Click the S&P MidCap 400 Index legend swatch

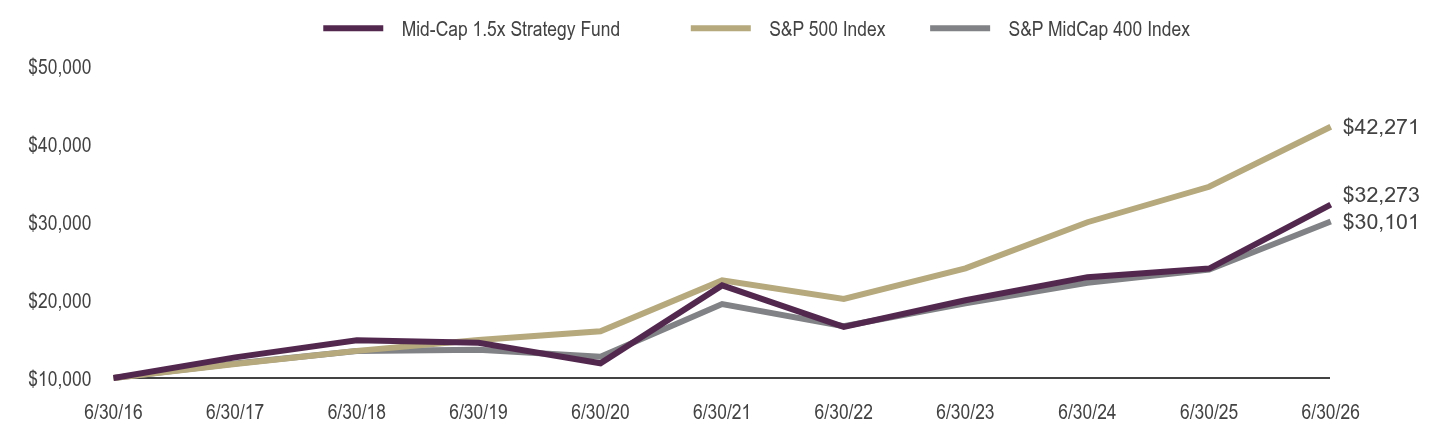click(960, 29)
